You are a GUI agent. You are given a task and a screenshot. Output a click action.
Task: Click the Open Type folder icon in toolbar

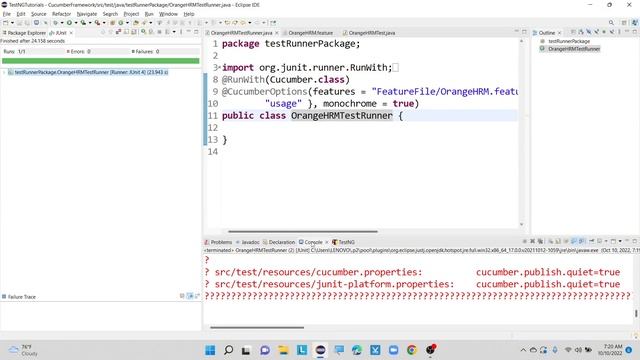[136, 23]
